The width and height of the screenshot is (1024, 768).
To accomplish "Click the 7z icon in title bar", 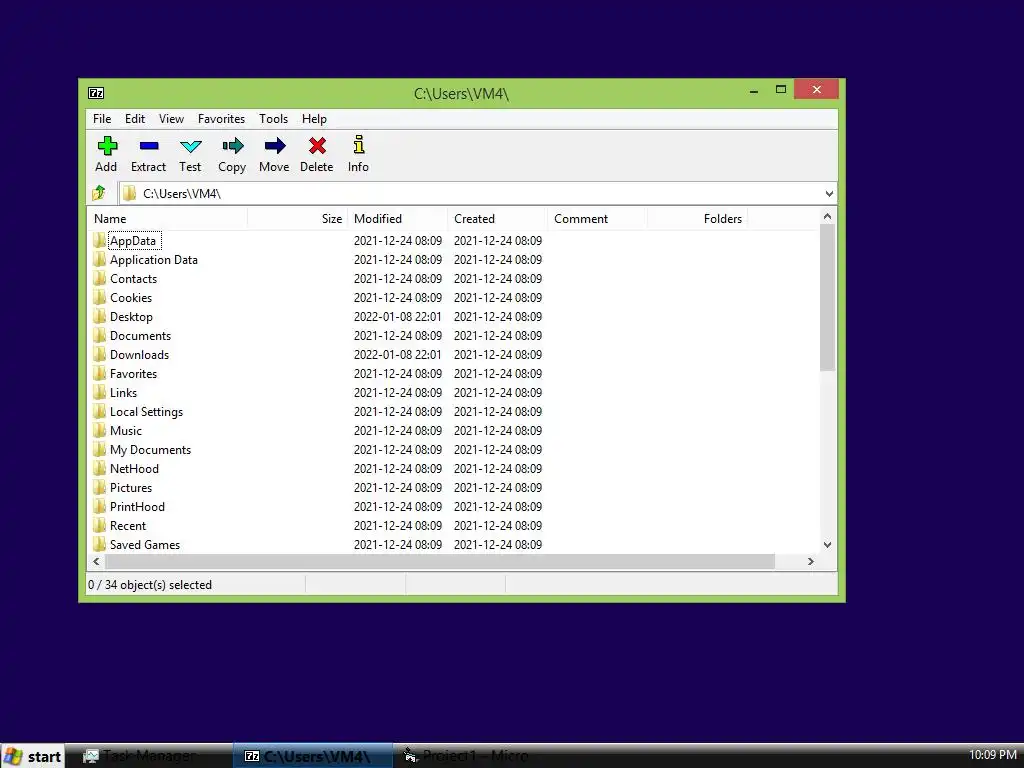I will point(96,93).
